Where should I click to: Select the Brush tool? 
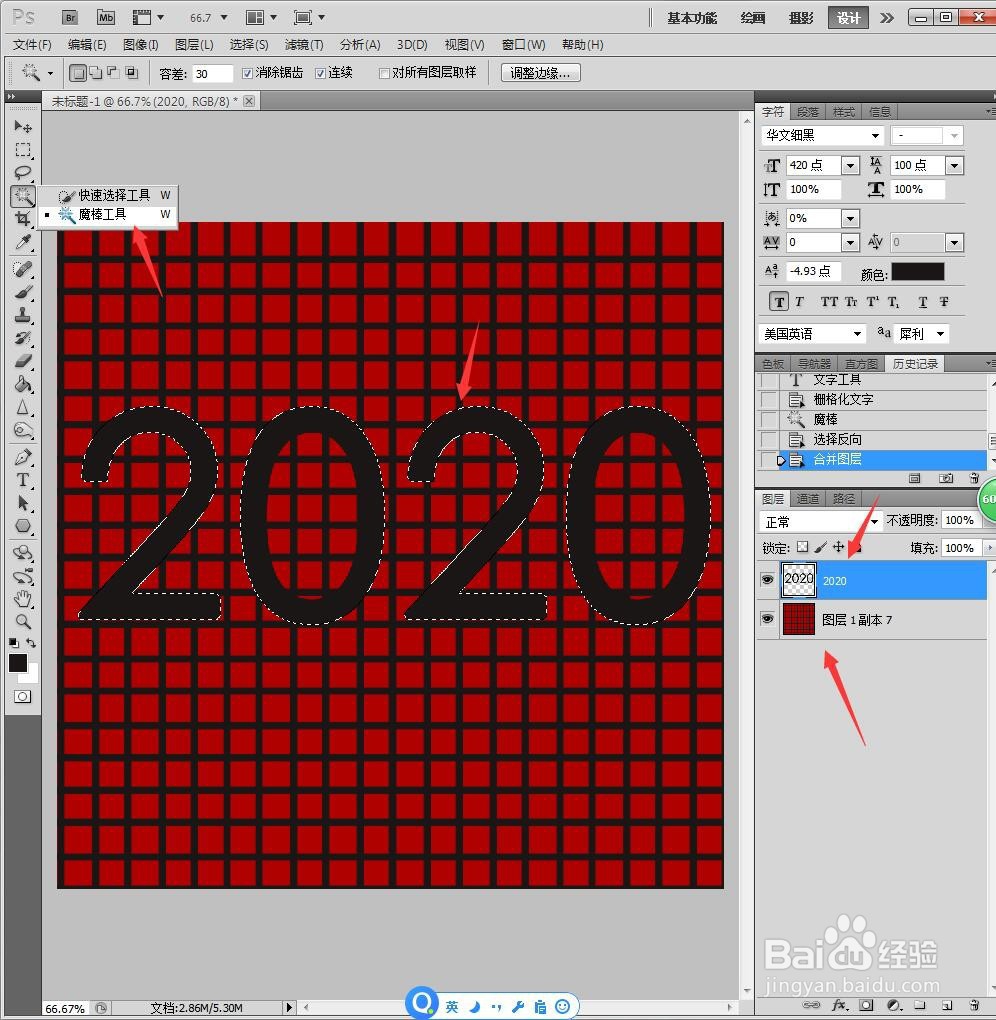23,292
